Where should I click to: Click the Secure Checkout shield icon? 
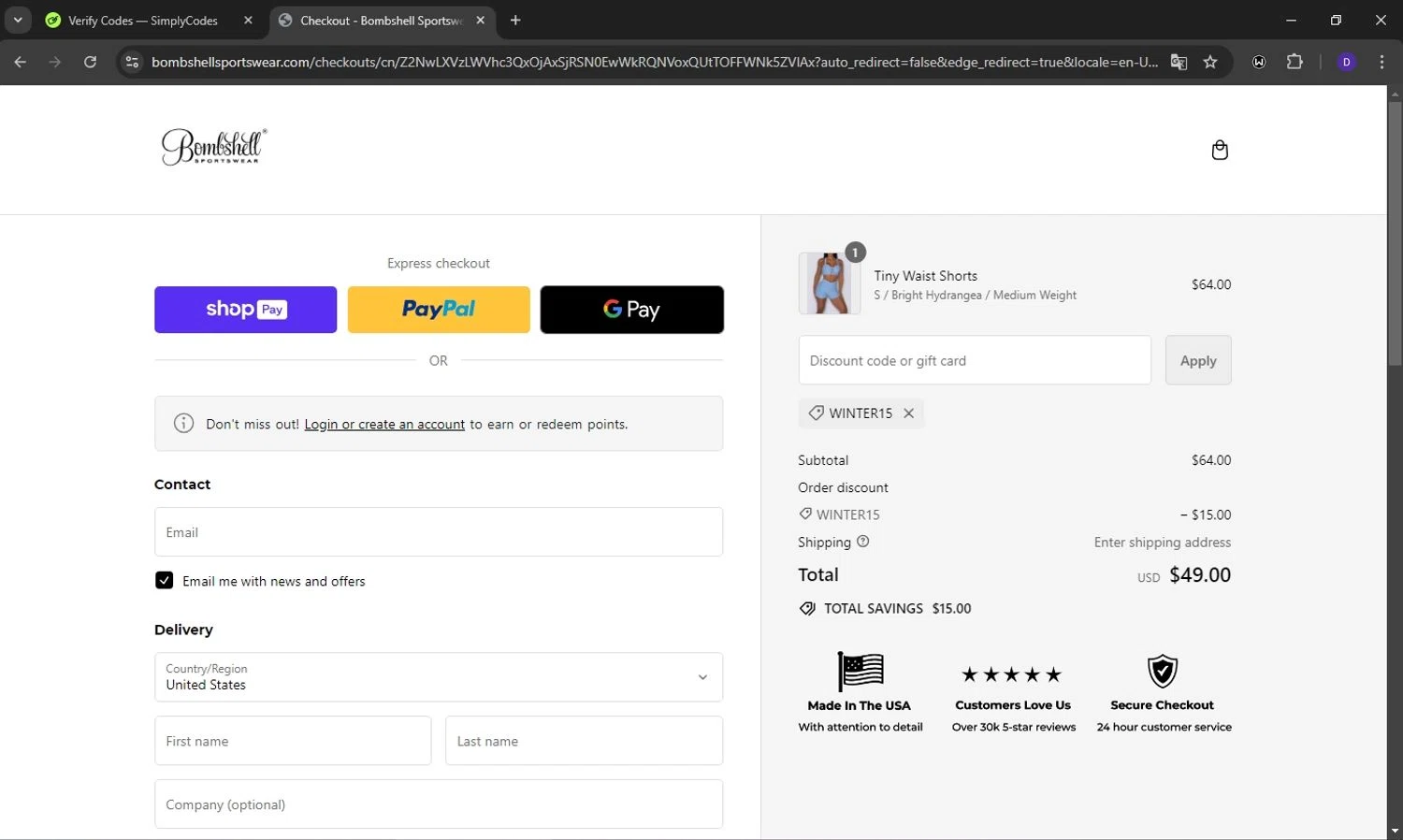[1163, 671]
